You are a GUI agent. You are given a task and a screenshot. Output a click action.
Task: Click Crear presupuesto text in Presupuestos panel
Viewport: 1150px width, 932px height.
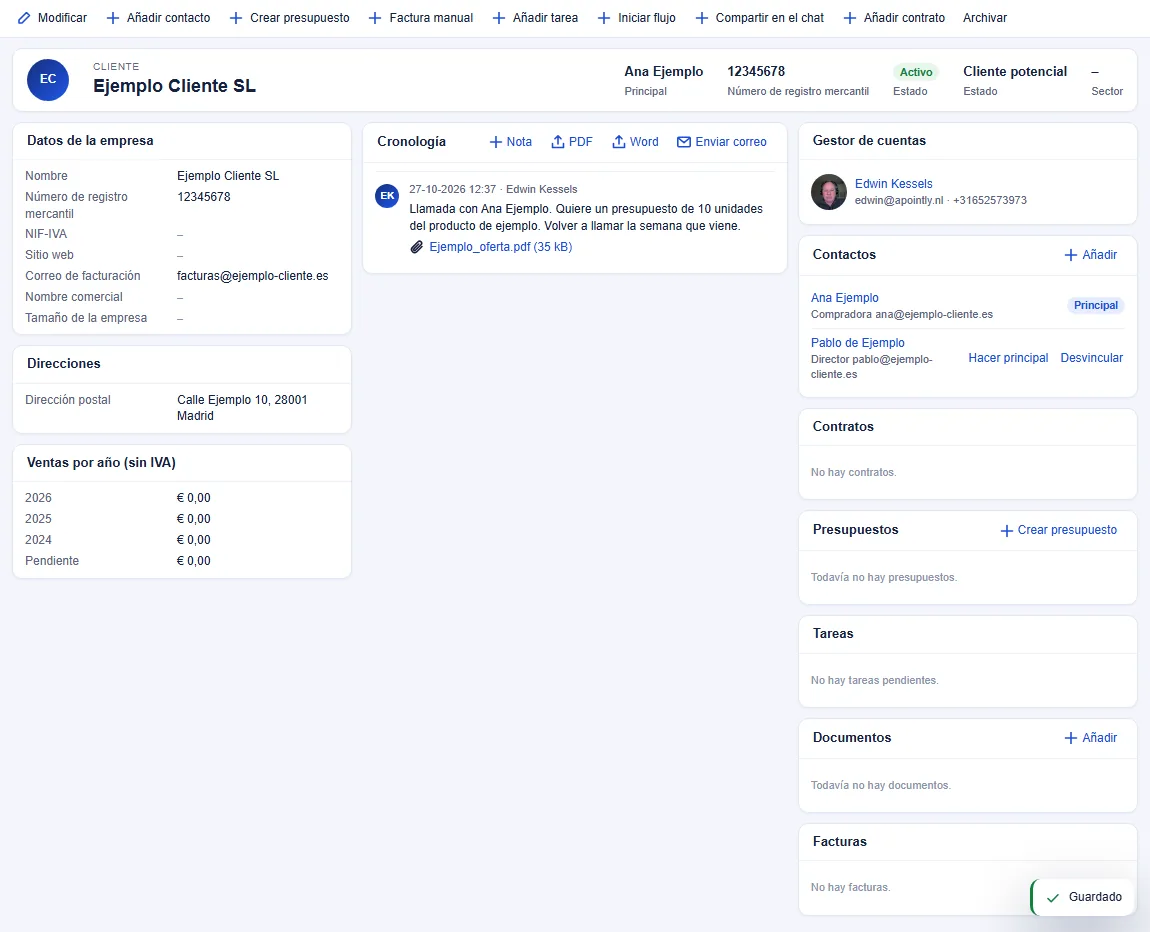(x=1067, y=530)
